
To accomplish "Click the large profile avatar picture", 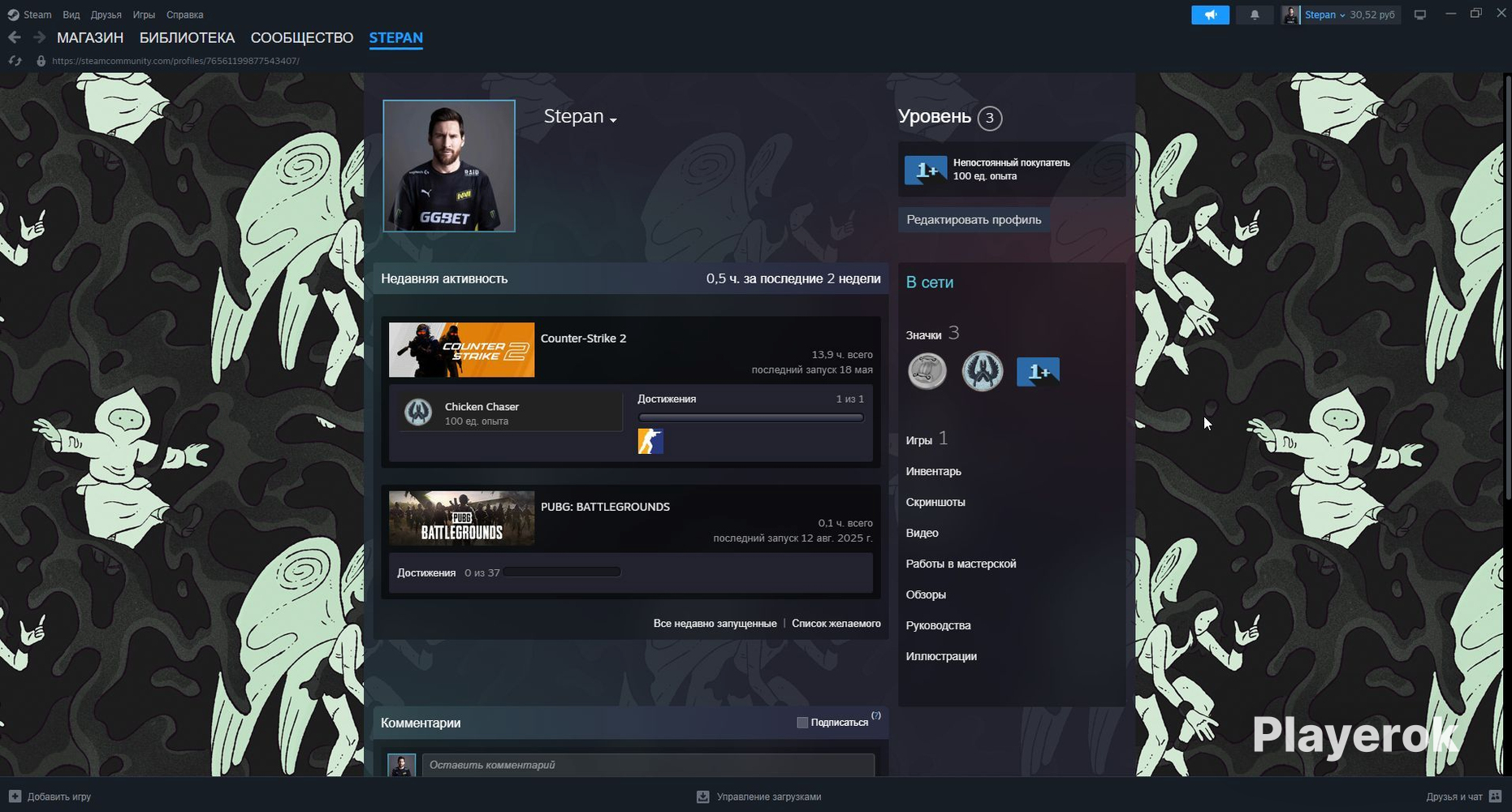I will [x=449, y=166].
